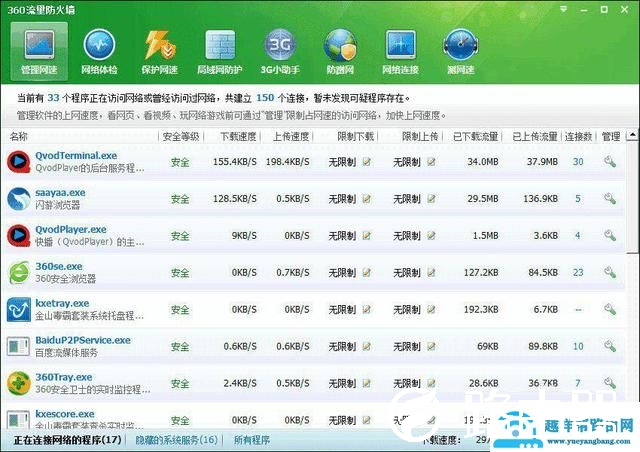
Task: Open manage wrench for BaiduP2PService.exe
Action: click(x=610, y=346)
